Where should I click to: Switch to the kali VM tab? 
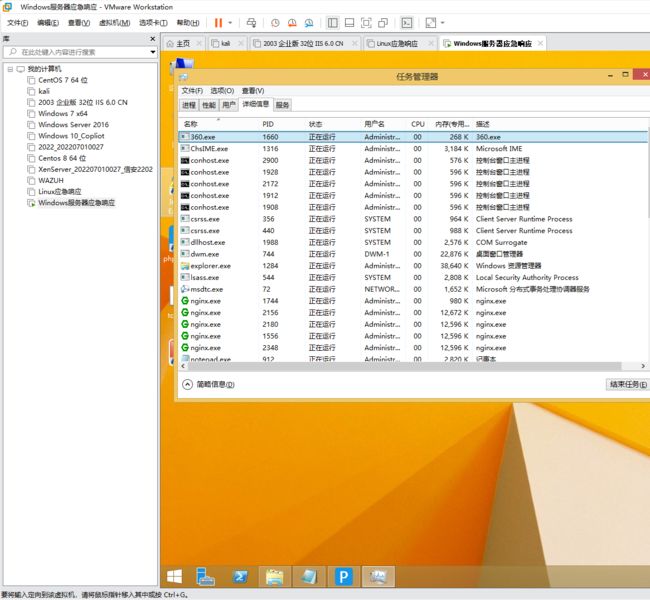(x=226, y=44)
